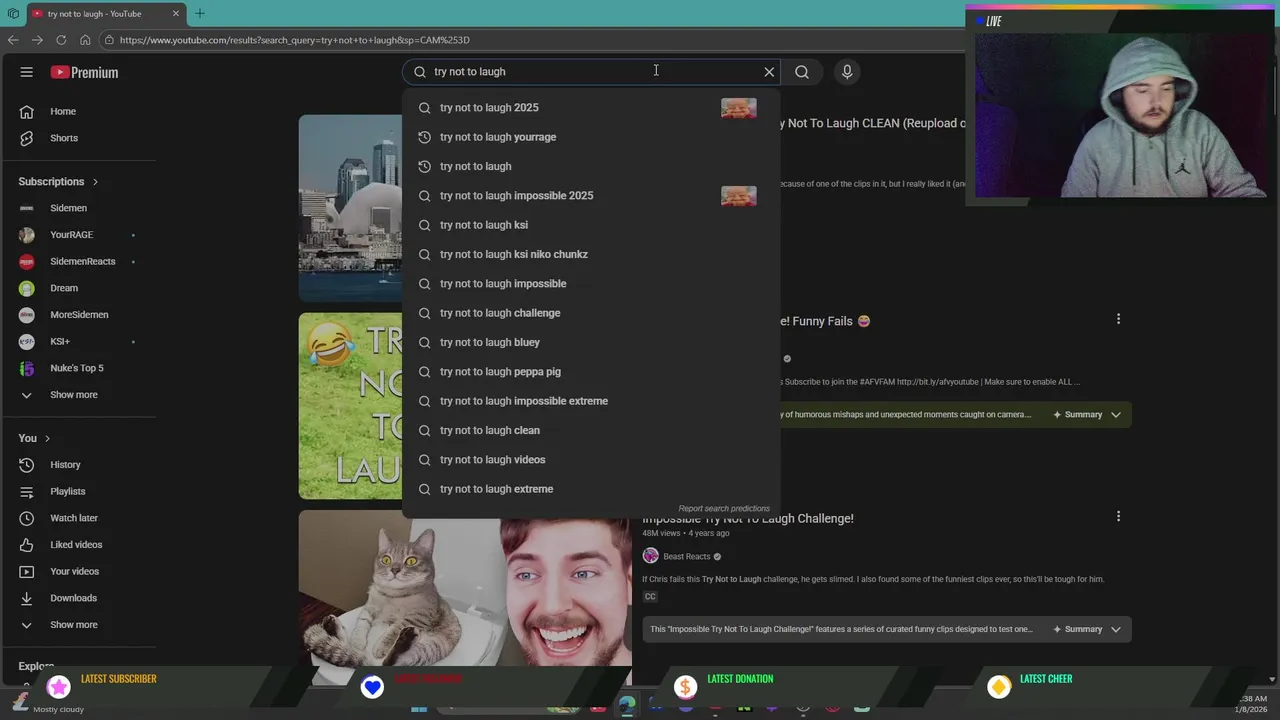This screenshot has width=1280, height=720.
Task: Open the laughing emoji video thumbnail
Action: [350, 406]
